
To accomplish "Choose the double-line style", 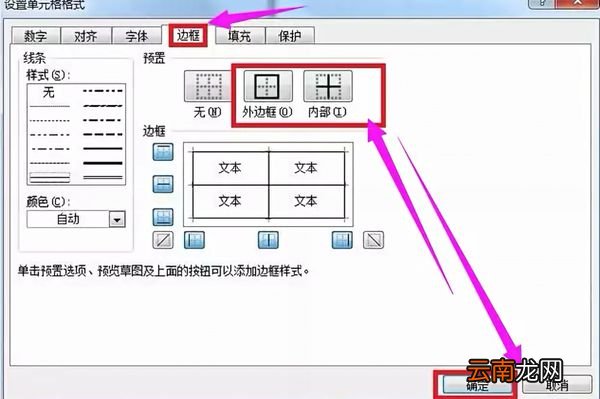I will [x=103, y=178].
